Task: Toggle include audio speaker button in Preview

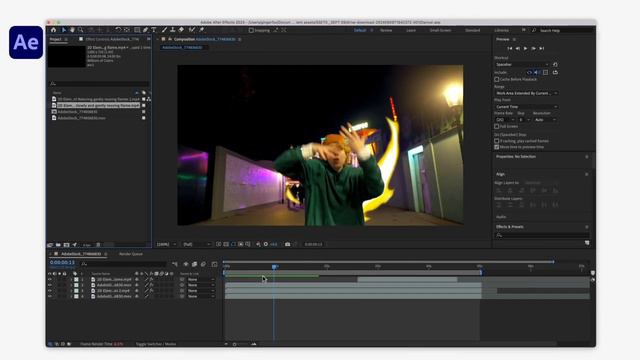Action: coord(537,73)
